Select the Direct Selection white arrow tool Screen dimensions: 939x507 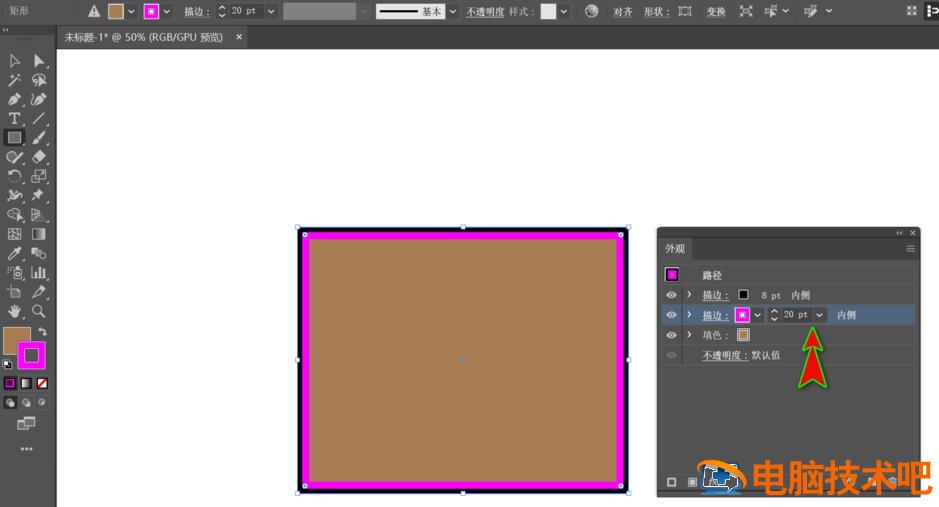[39, 61]
